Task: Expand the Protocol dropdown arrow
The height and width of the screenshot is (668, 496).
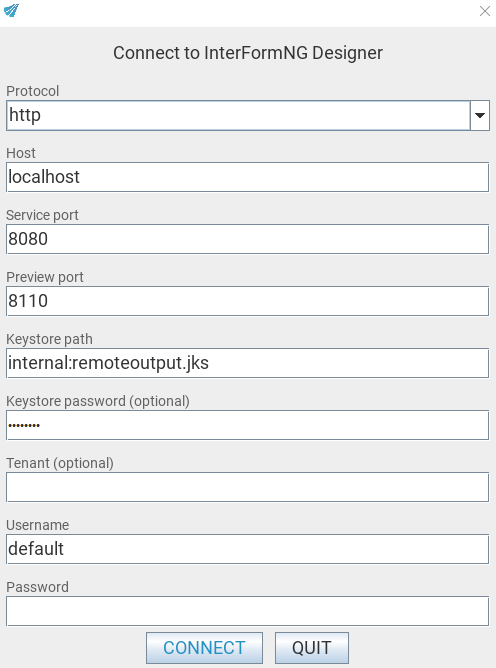Action: [x=480, y=115]
